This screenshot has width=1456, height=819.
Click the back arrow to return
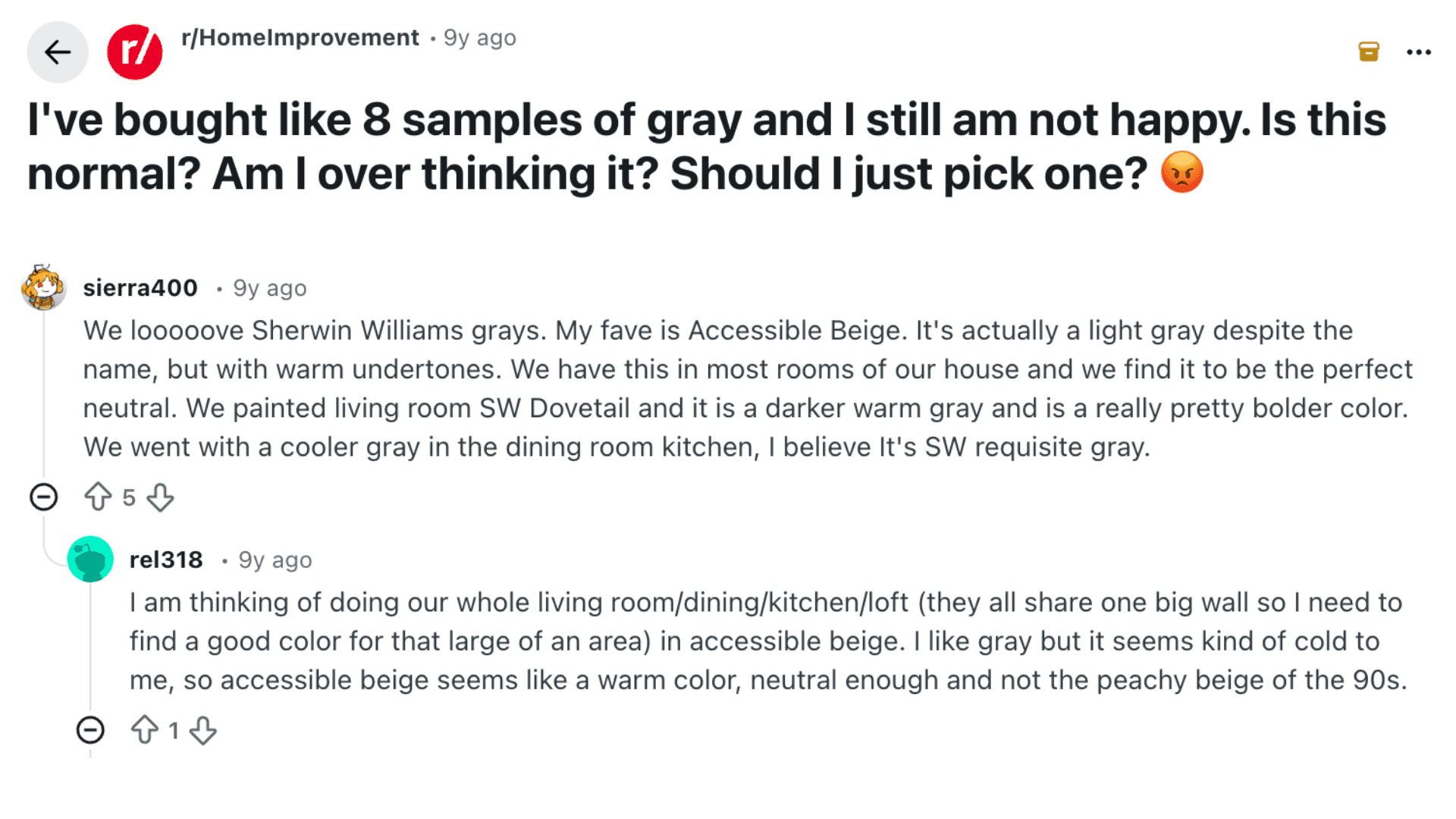pyautogui.click(x=57, y=52)
